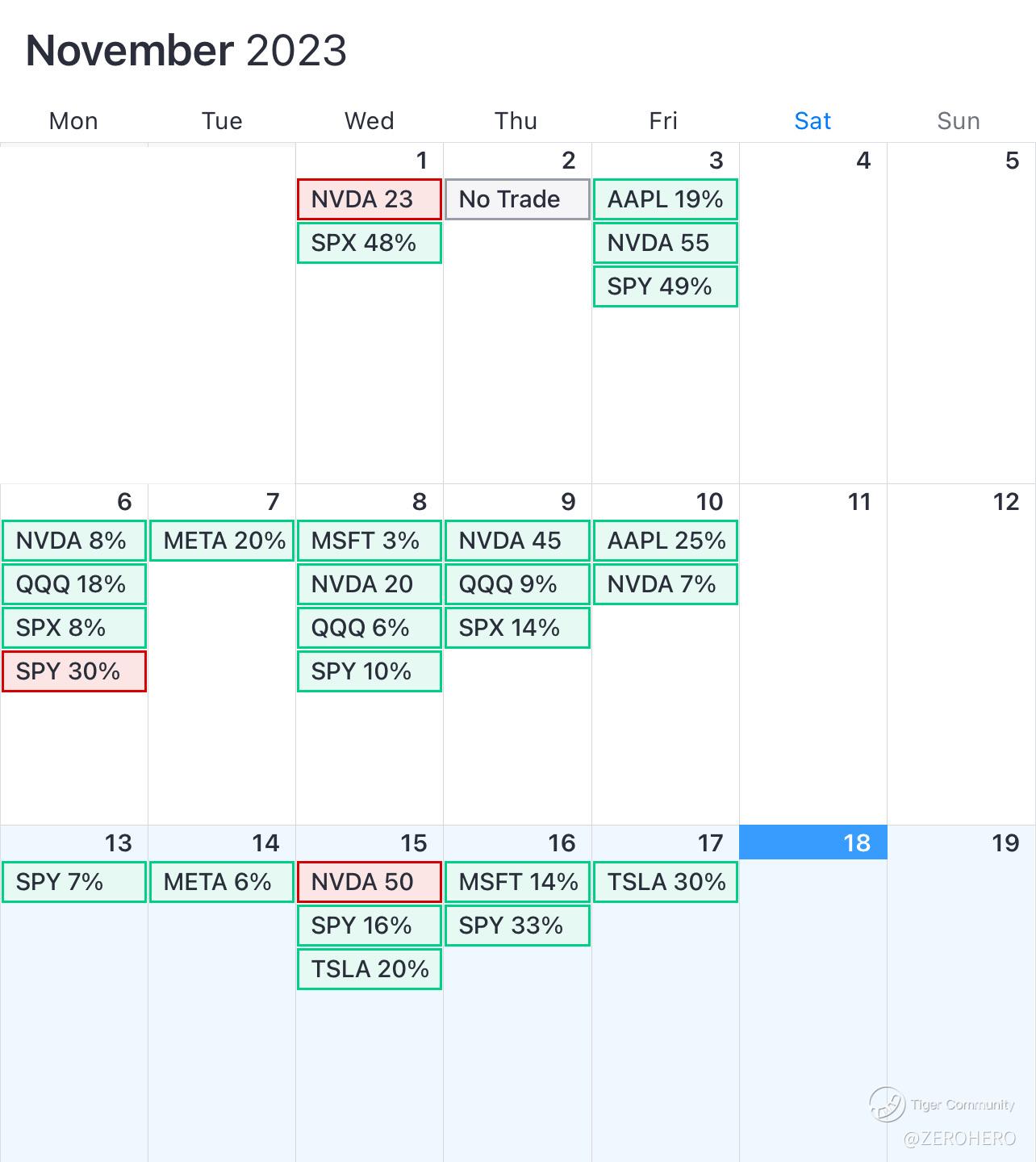Open the AAPL 19% trade on November 3
Viewport: 1036px width, 1162px height.
pos(666,199)
